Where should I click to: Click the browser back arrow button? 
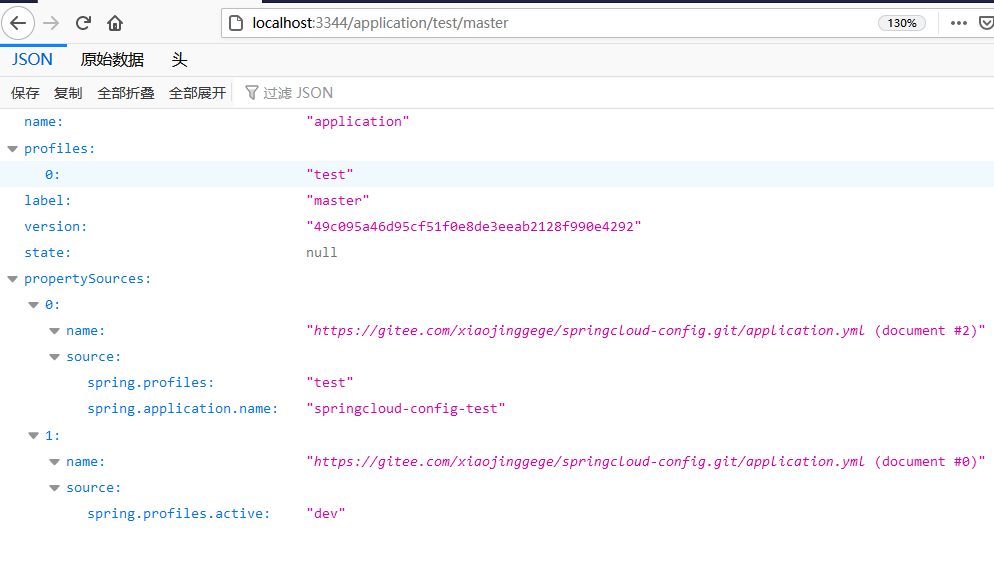(18, 22)
